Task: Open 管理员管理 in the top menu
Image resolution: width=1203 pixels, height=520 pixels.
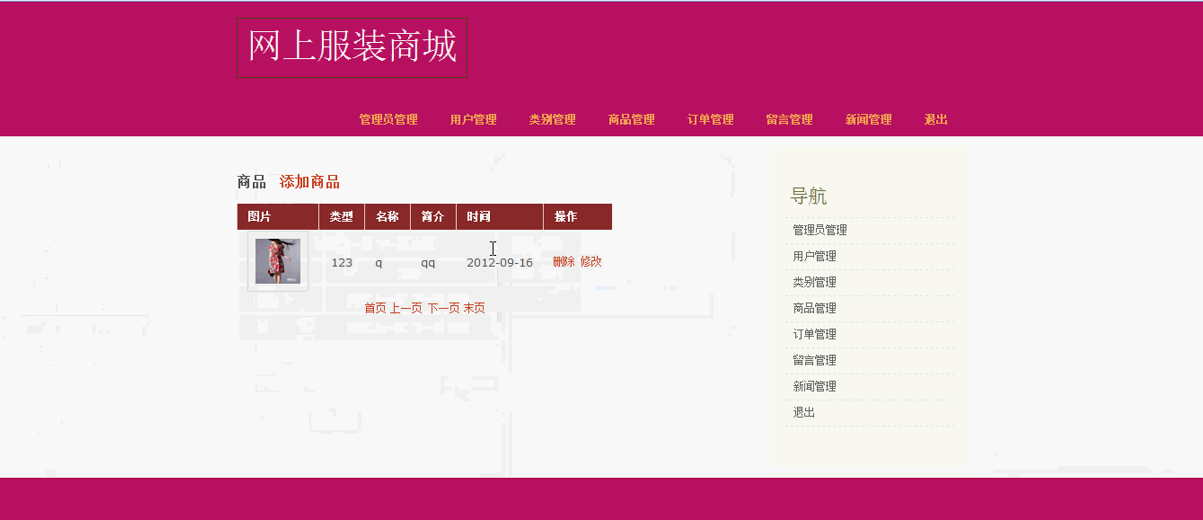Action: [388, 120]
